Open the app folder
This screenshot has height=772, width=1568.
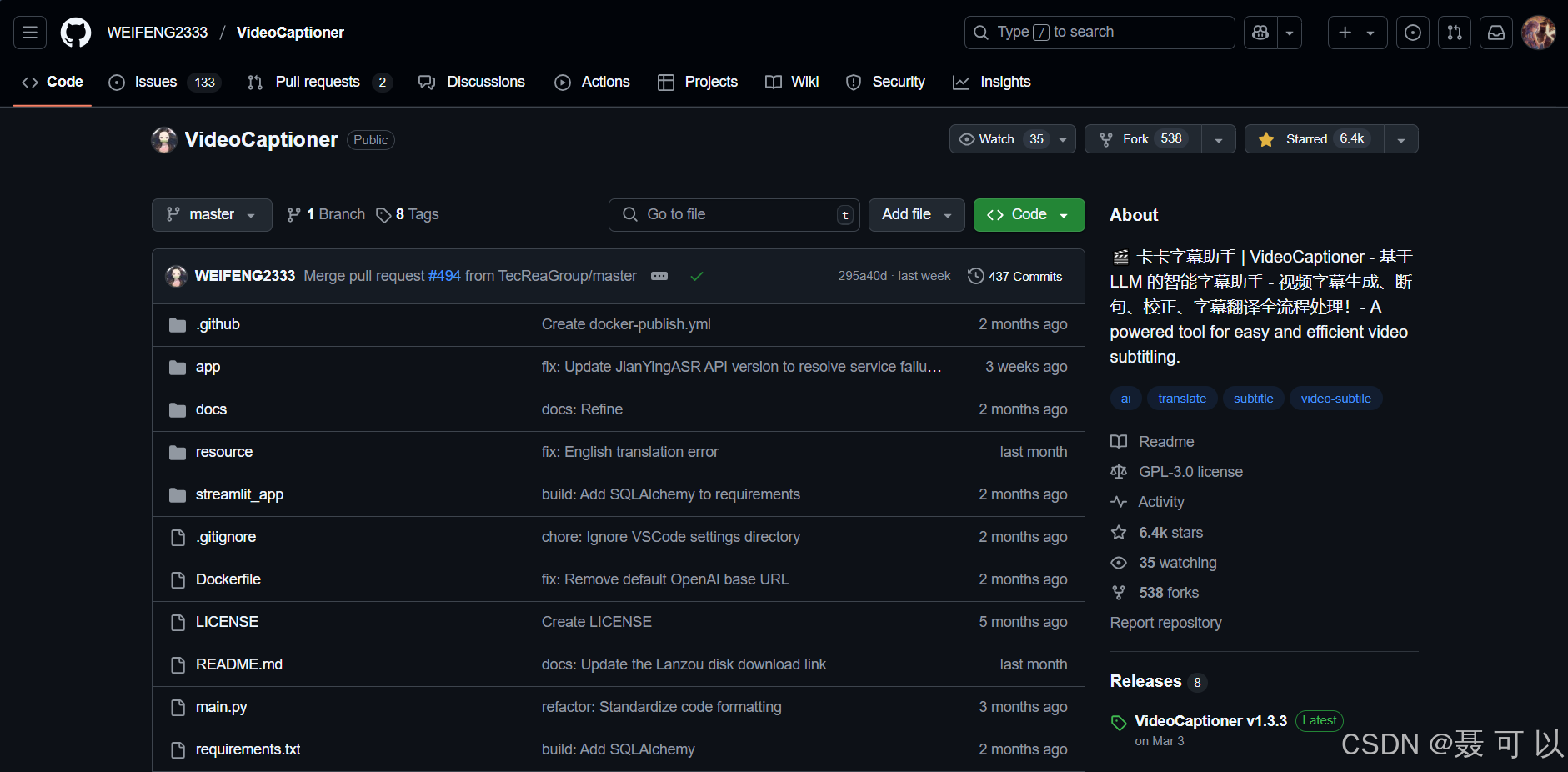coord(208,367)
